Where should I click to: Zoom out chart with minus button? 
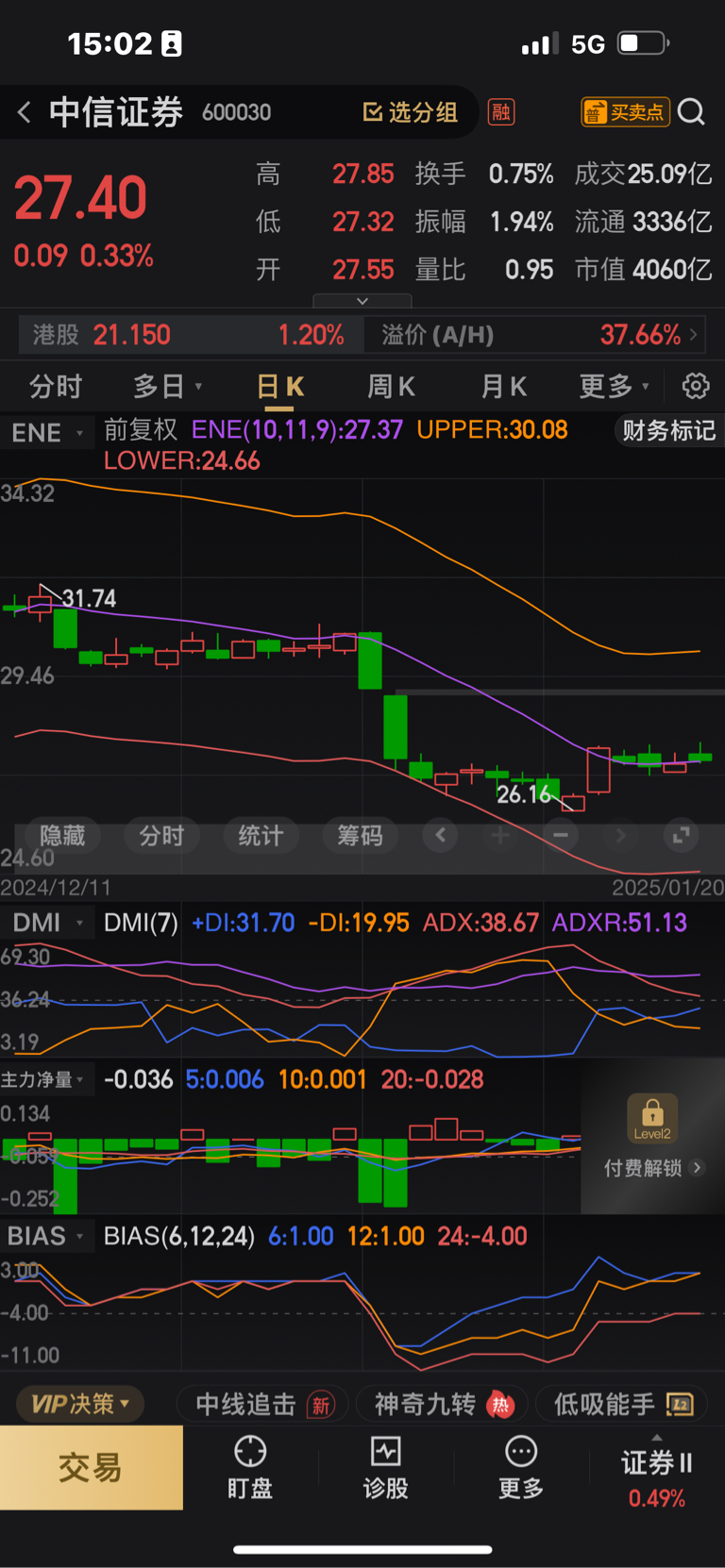point(561,835)
